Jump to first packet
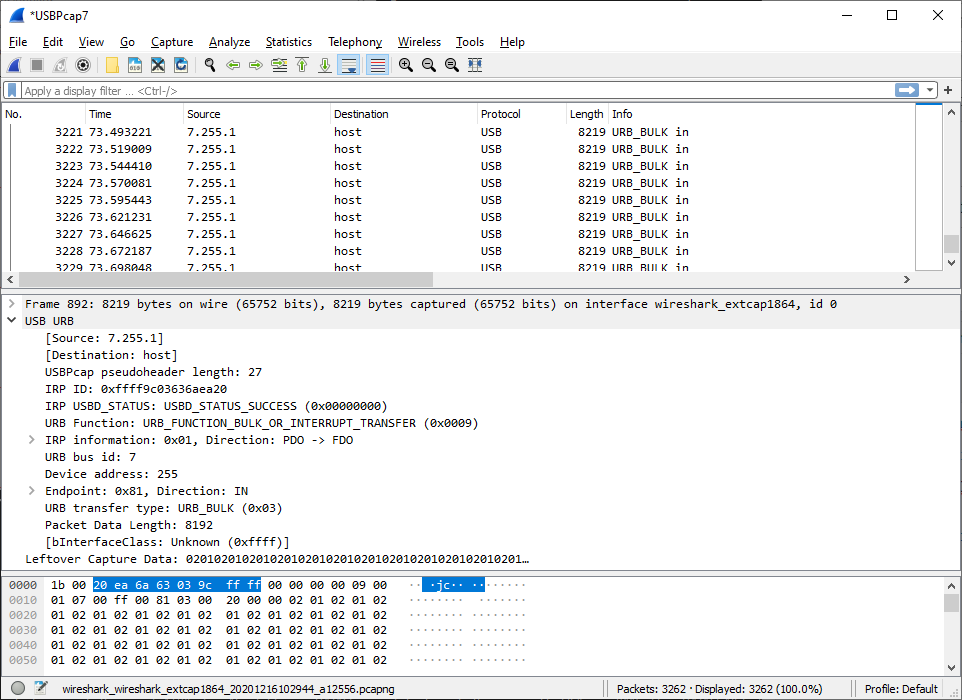The height and width of the screenshot is (700, 962). (302, 65)
